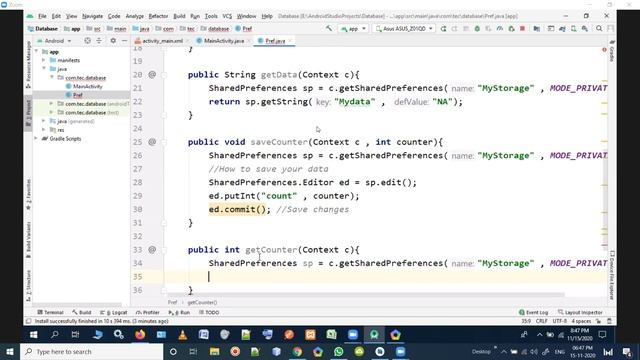
Task: Toggle the Gradle panel on right edge
Action: [x=611, y=51]
